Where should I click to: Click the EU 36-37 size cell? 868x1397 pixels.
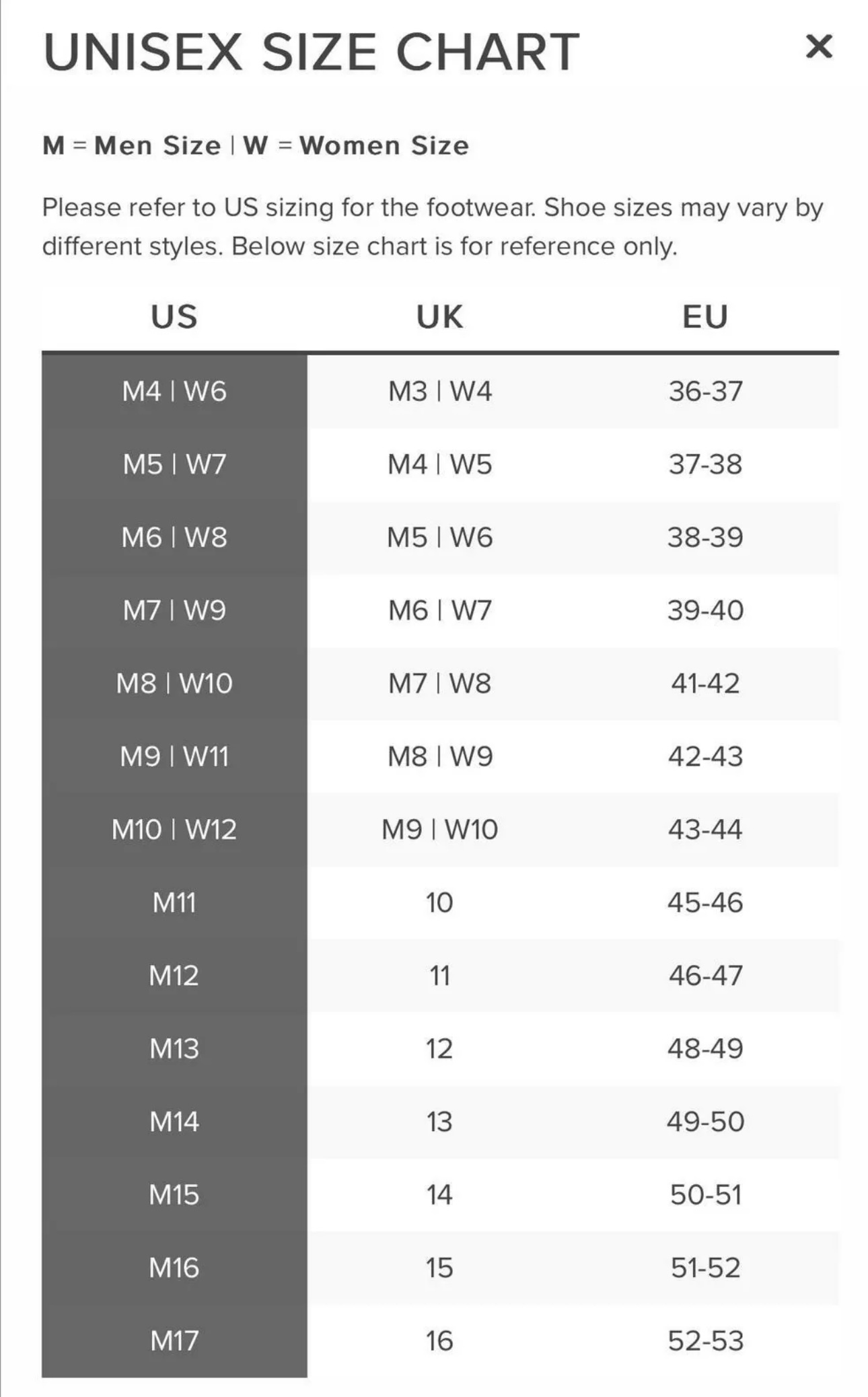pyautogui.click(x=705, y=391)
